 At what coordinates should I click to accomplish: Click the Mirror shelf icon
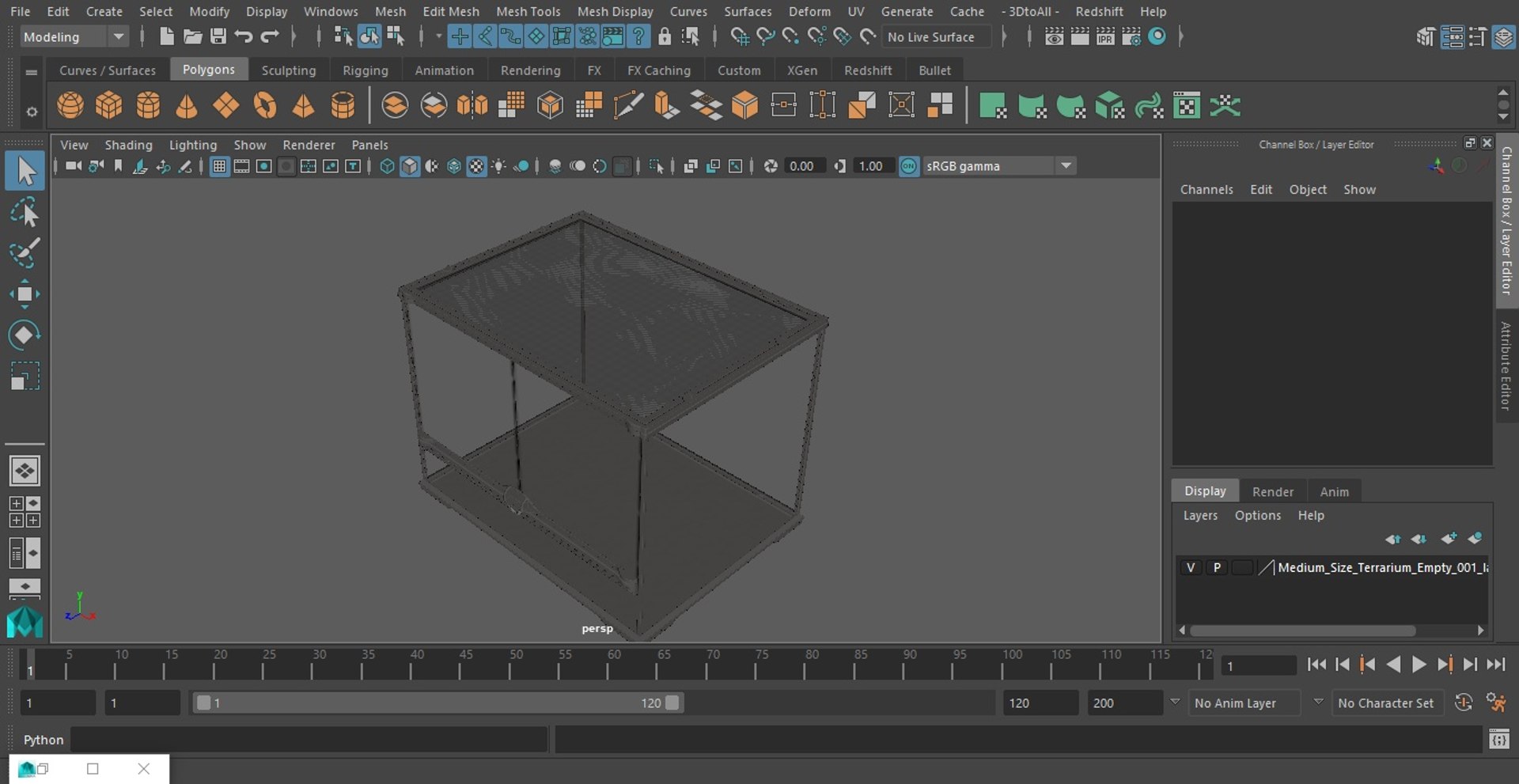pos(472,105)
